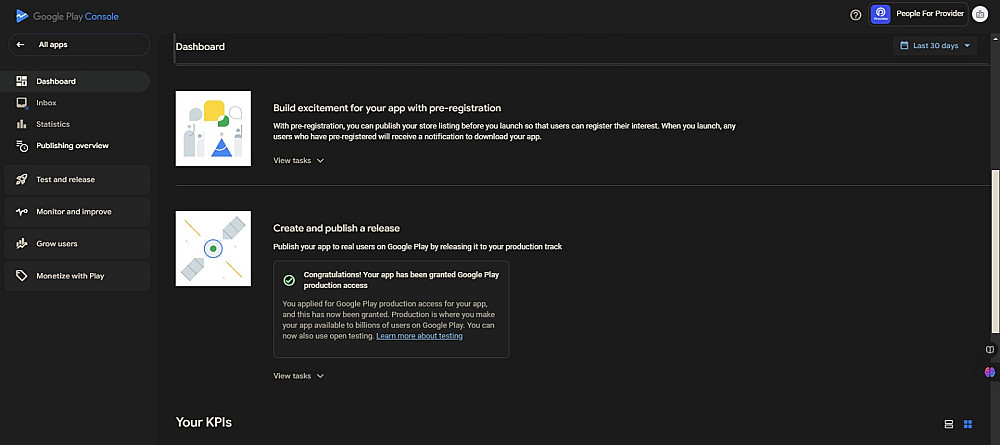Switch KPIs to grid view

point(968,424)
